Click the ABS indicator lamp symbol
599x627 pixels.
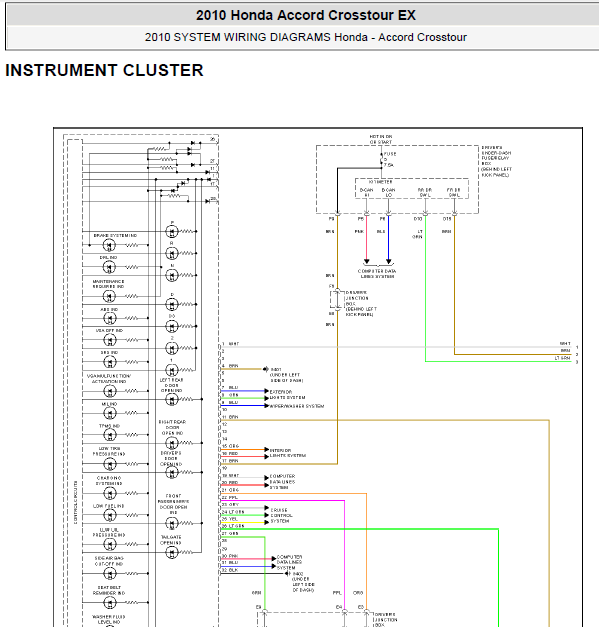[x=110, y=318]
